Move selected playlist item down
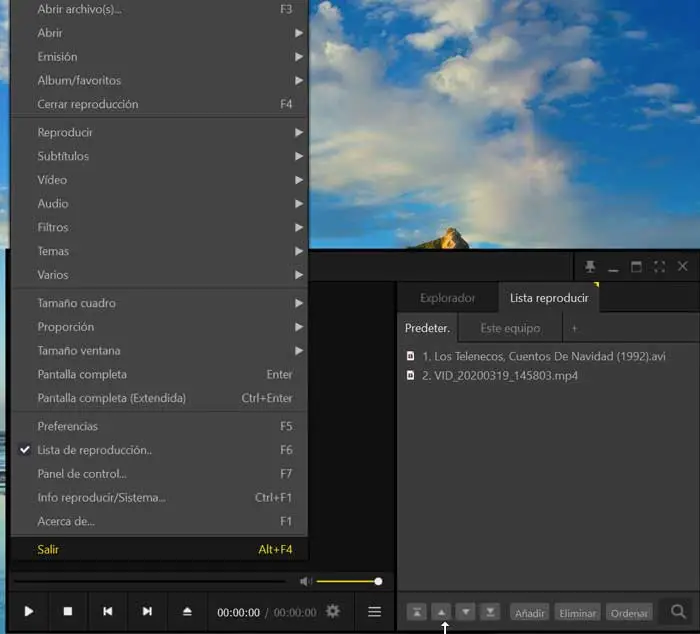The height and width of the screenshot is (634, 700). (x=466, y=612)
